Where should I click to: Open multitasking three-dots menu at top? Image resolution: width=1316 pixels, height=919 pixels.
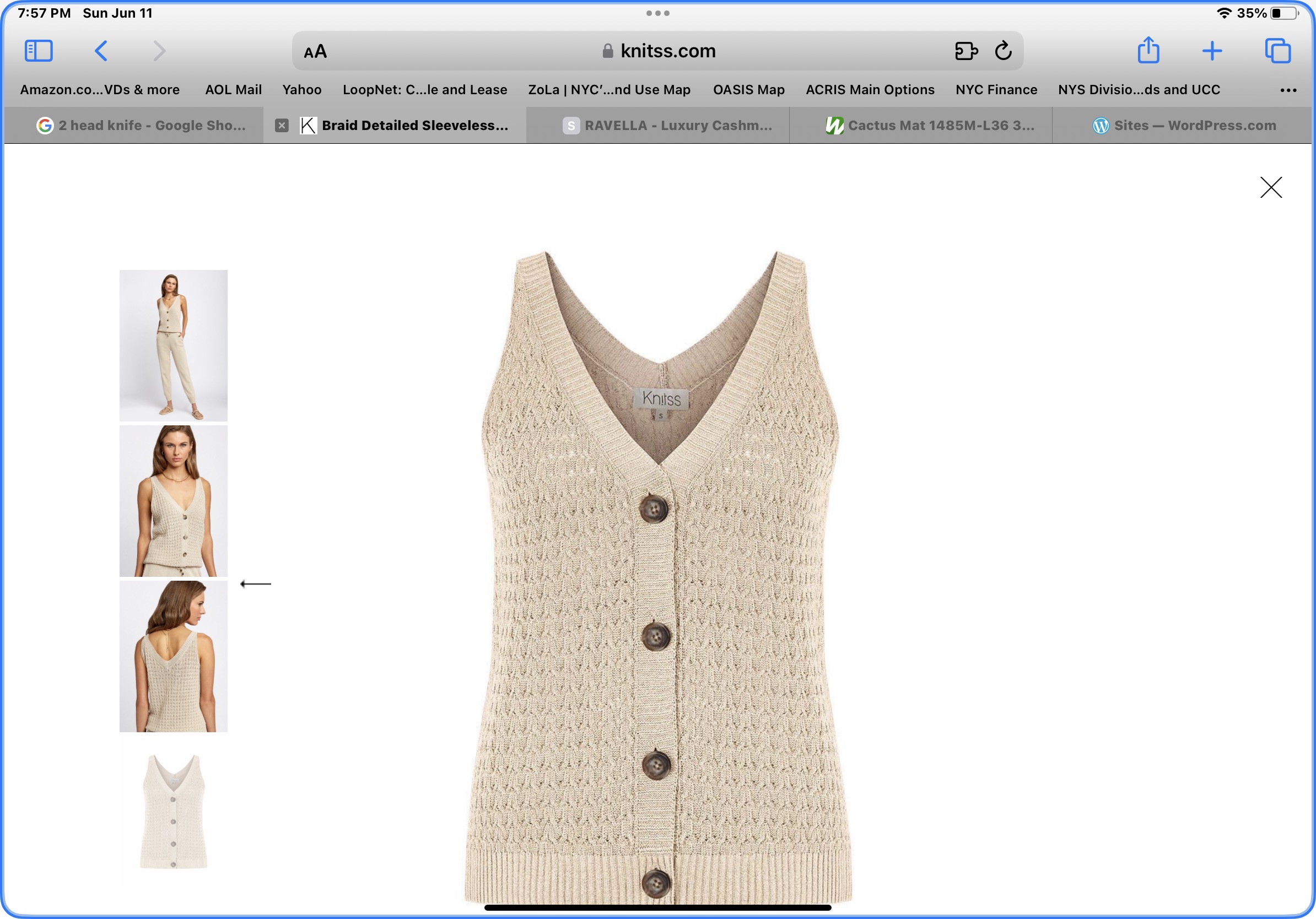coord(657,13)
